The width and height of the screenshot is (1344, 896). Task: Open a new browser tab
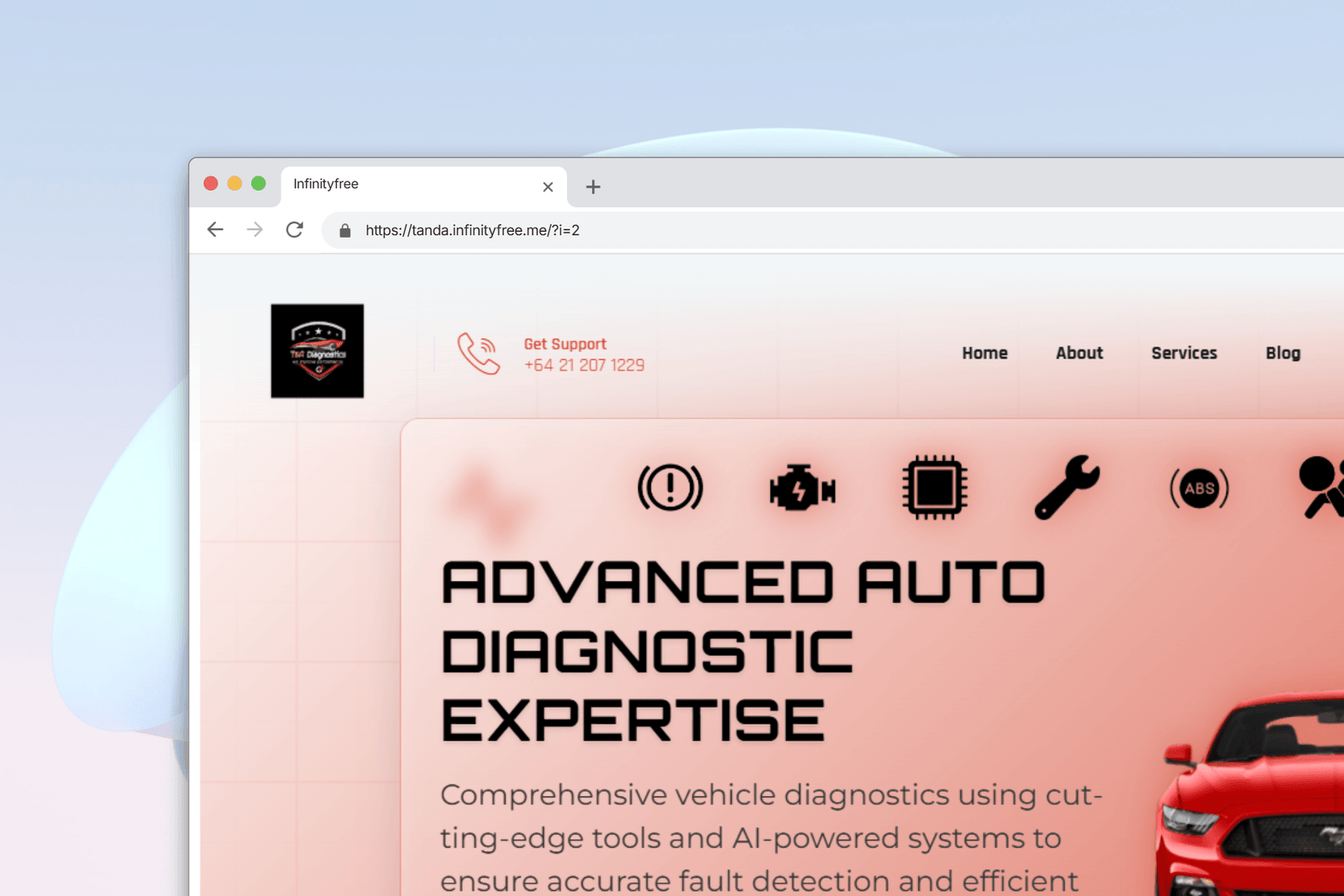coord(593,186)
